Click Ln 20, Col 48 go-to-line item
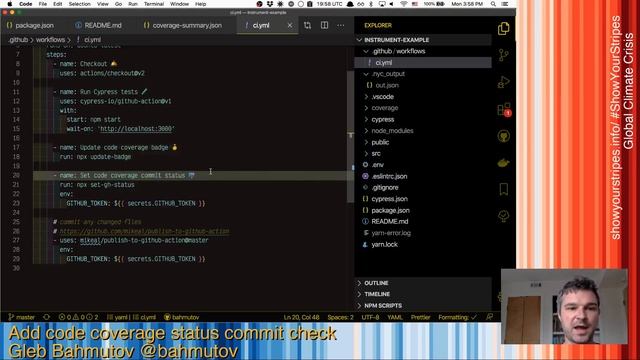Screen dimensions: 640x360 (302, 317)
